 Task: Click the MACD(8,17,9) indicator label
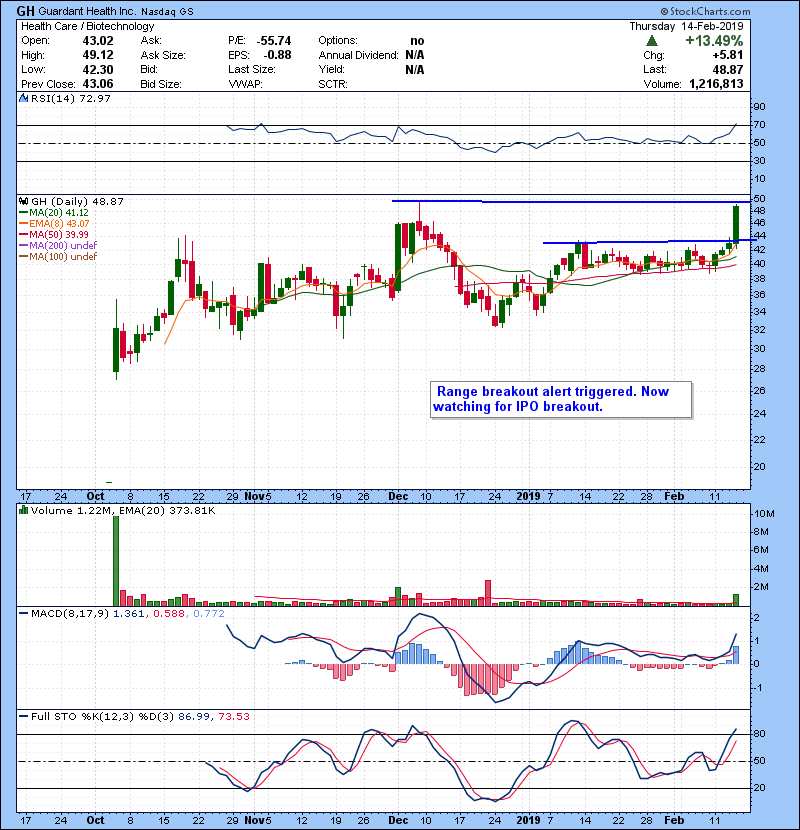[70, 614]
